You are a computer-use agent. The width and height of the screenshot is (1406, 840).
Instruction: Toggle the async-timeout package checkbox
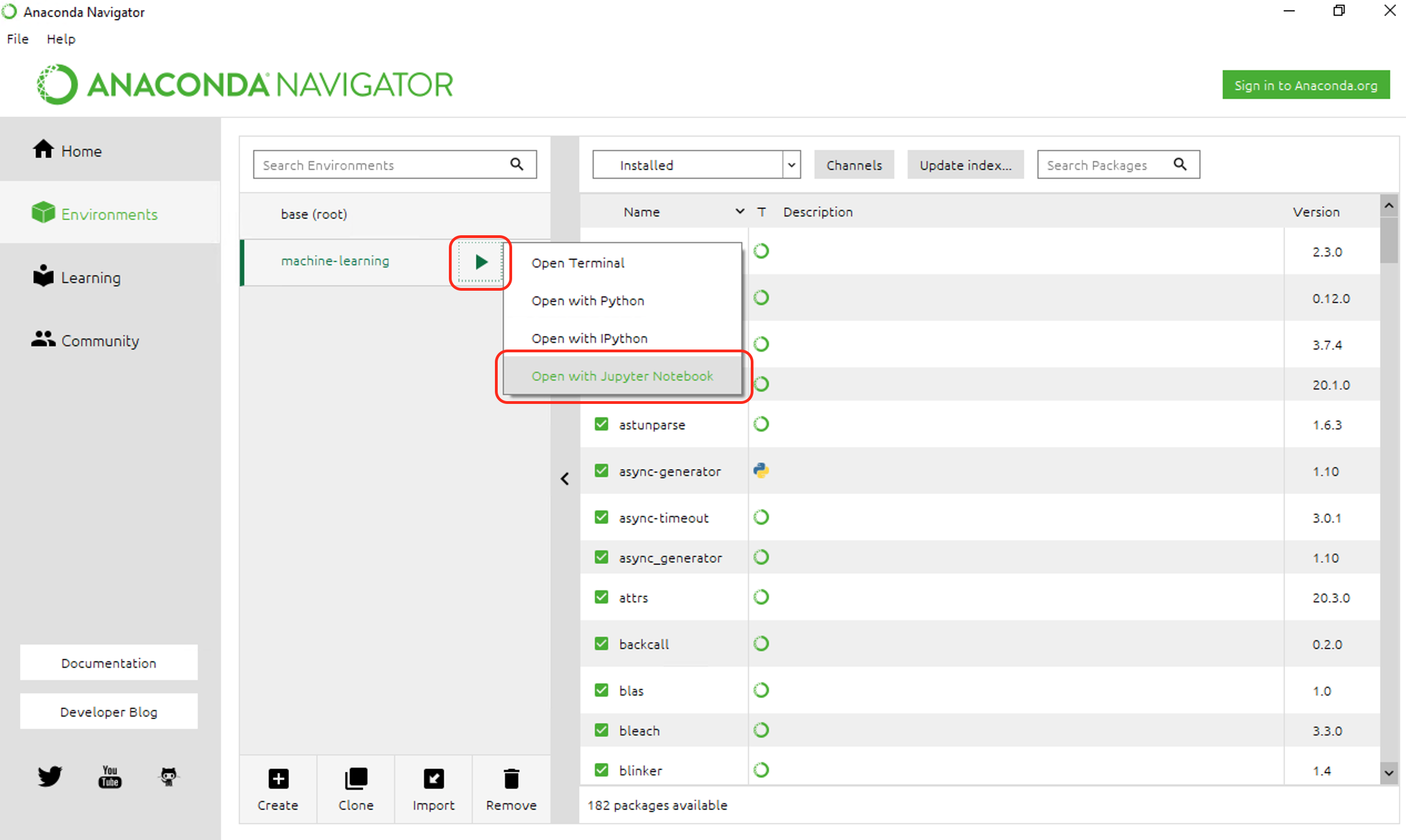[x=601, y=517]
